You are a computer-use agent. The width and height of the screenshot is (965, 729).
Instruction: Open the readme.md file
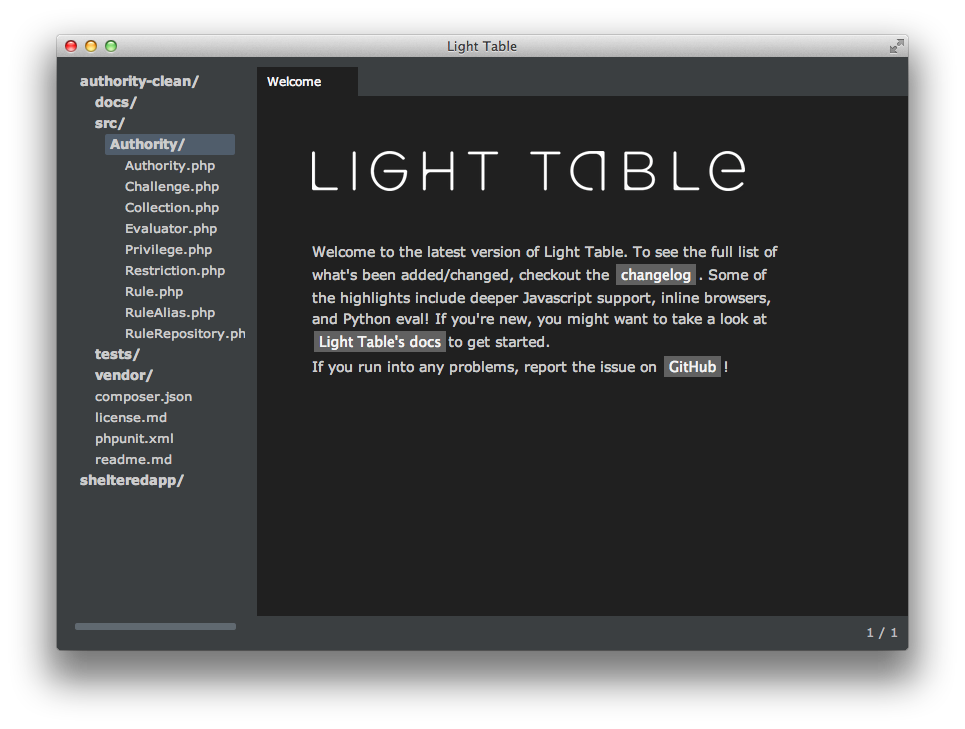(133, 460)
